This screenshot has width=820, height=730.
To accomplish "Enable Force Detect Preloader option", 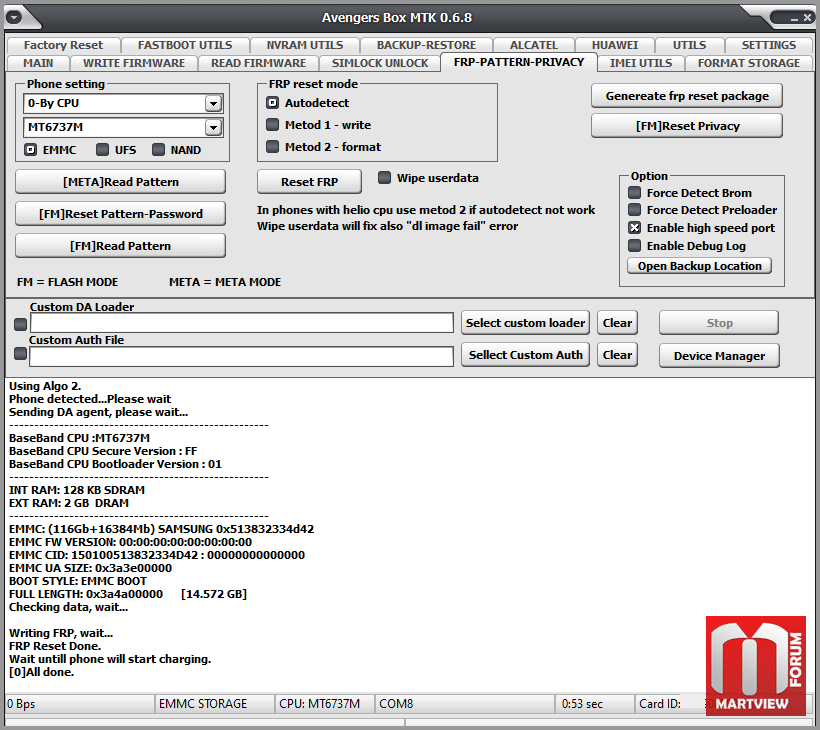I will point(634,210).
